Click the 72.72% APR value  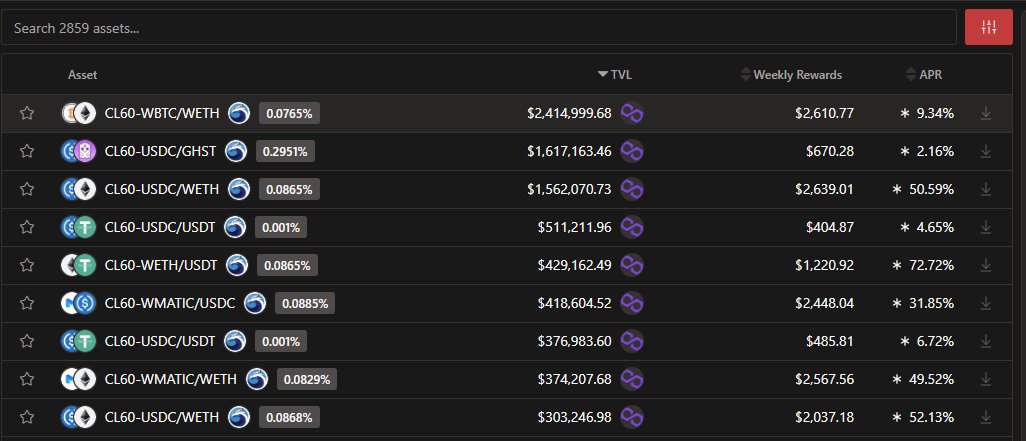coord(931,265)
